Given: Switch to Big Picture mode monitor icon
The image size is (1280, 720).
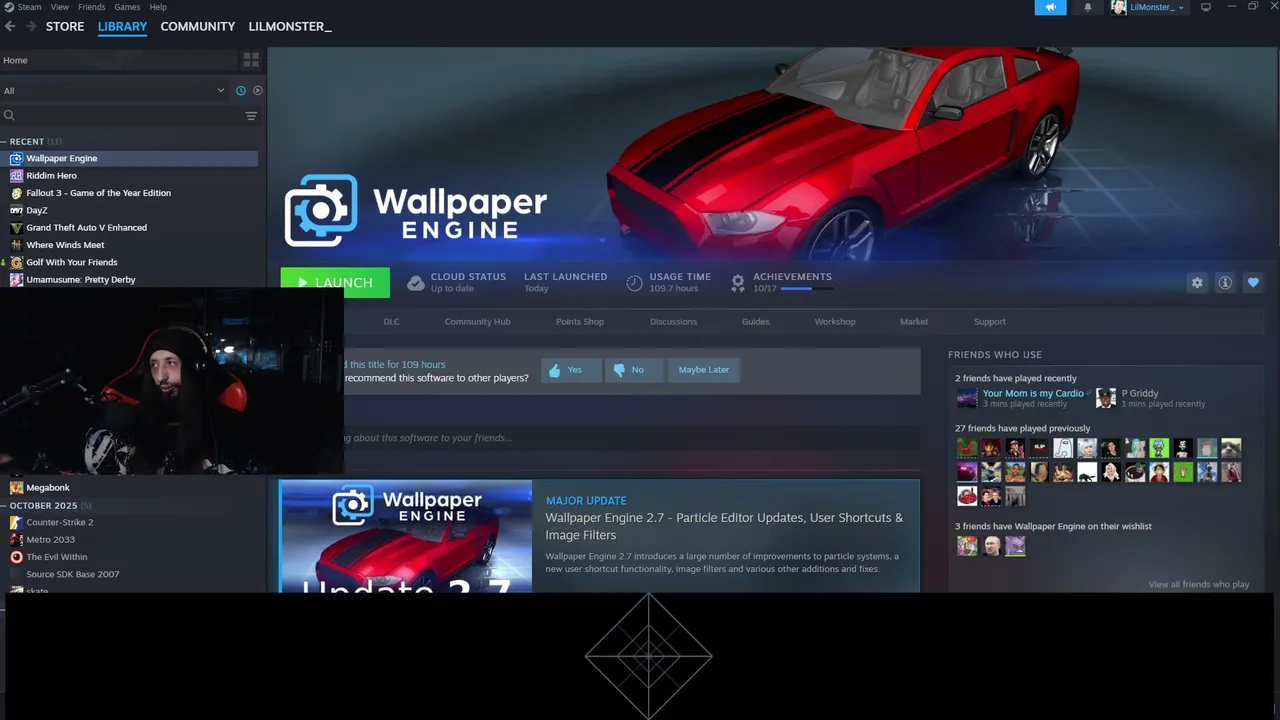Looking at the screenshot, I should [1206, 7].
